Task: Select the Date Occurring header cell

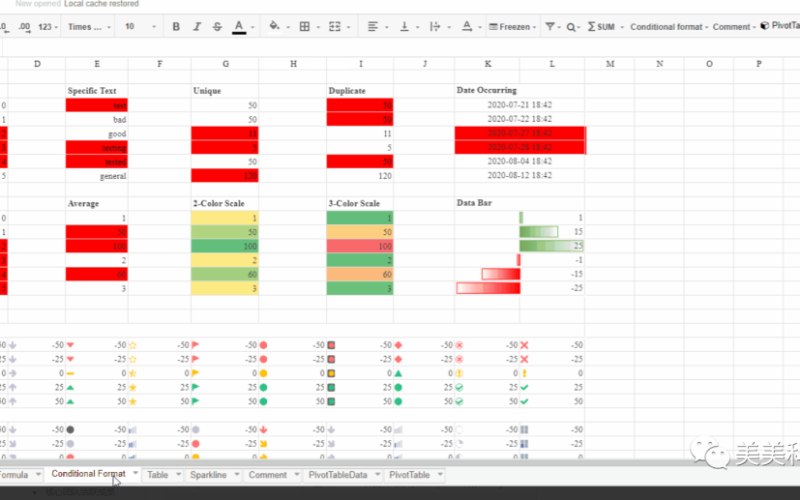Action: tap(487, 90)
